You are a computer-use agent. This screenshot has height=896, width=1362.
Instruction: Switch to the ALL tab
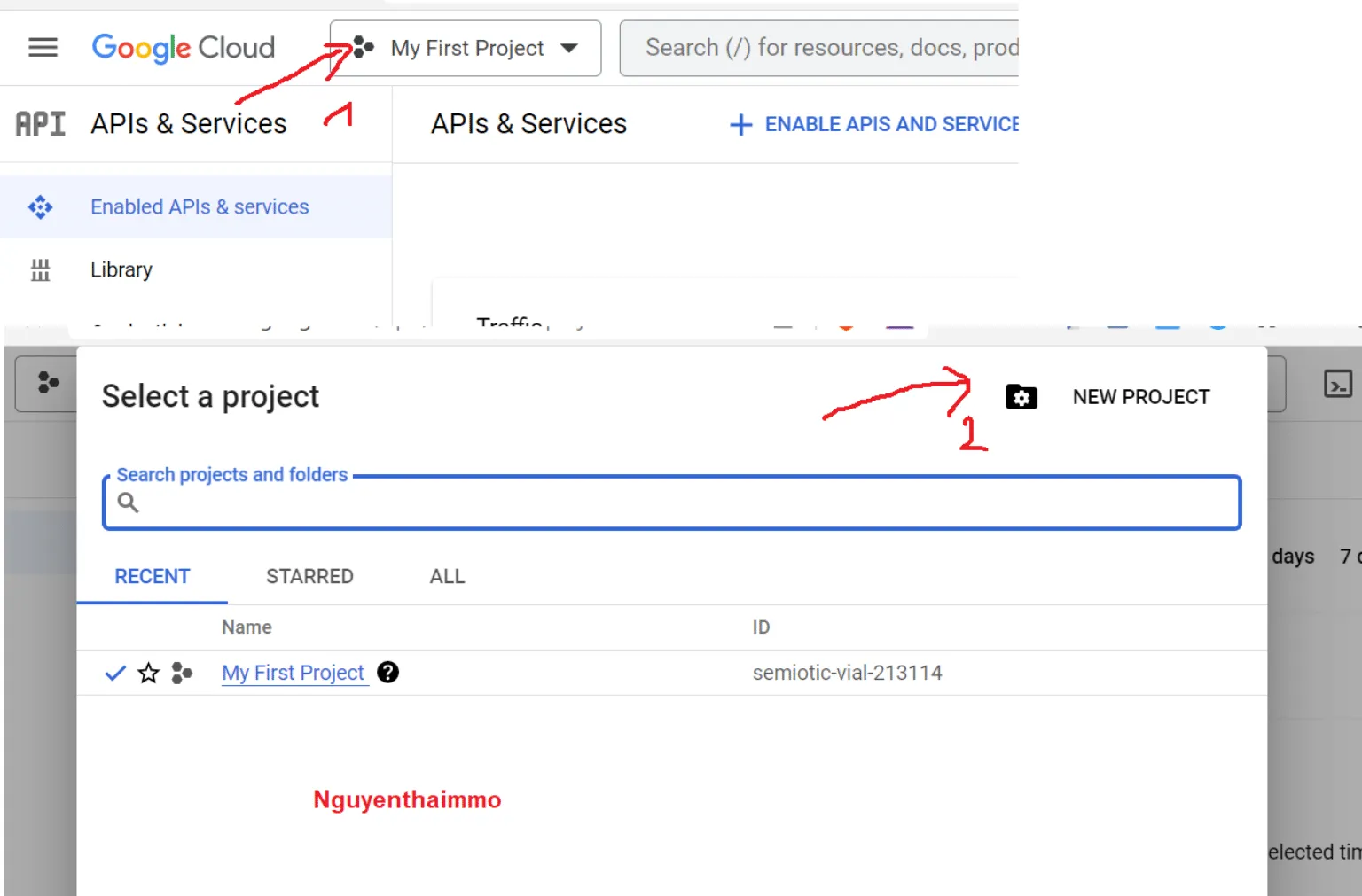point(447,577)
